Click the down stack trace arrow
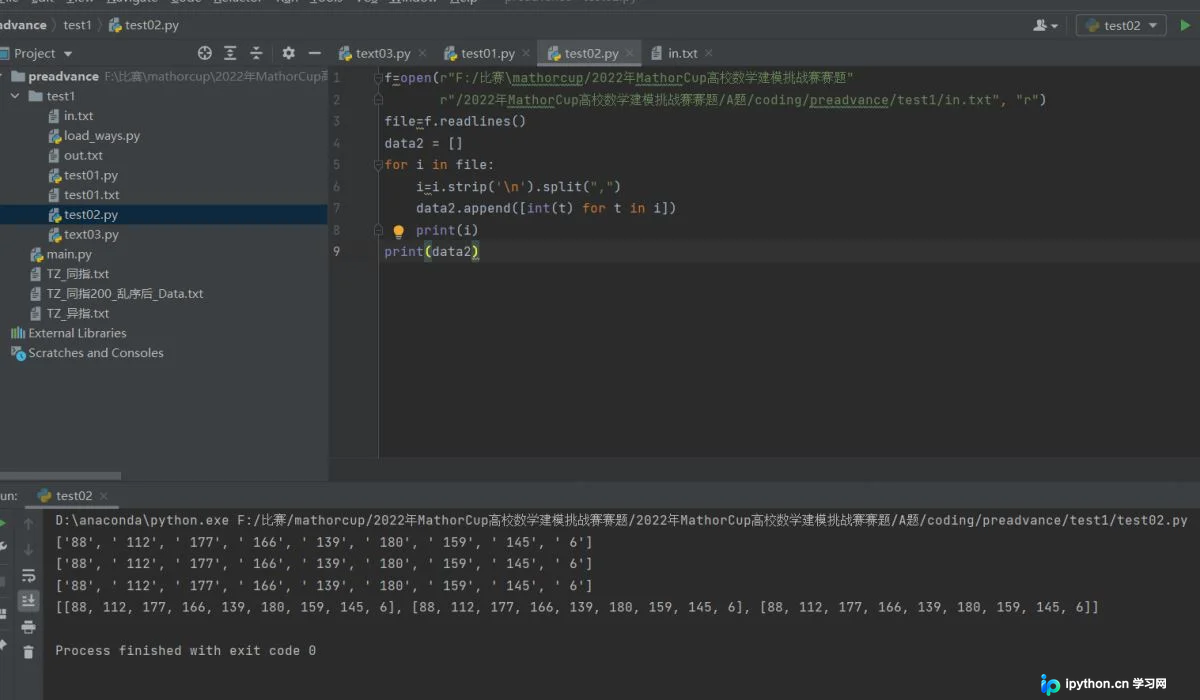Viewport: 1200px width, 700px height. 29,549
